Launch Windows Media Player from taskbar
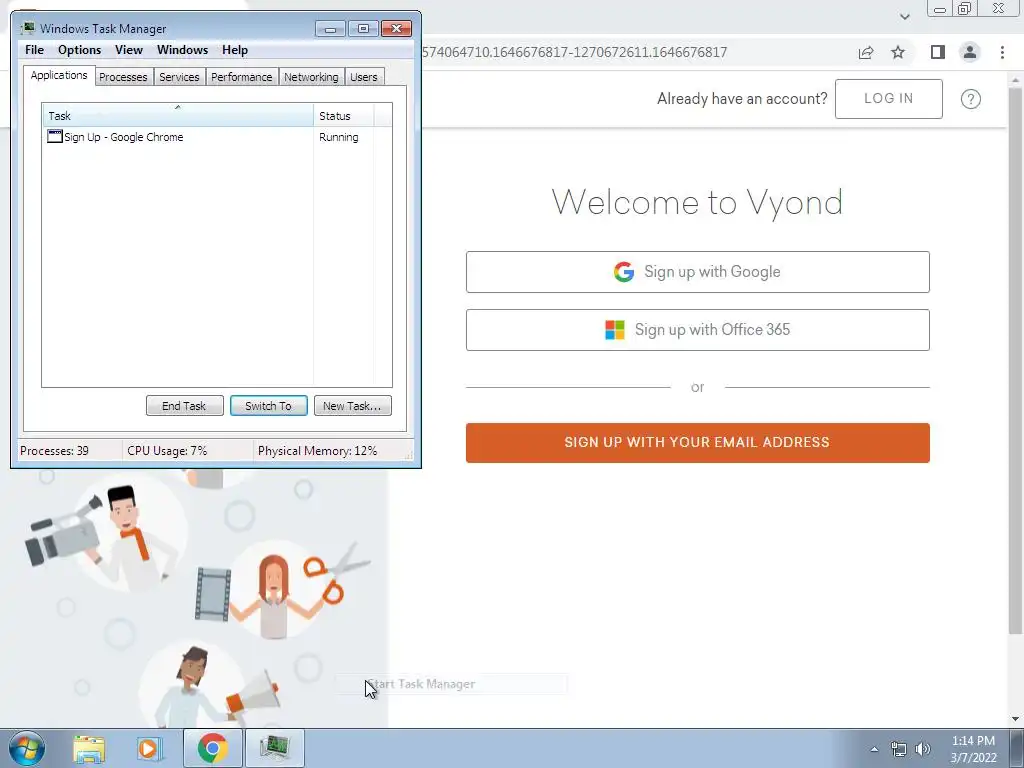The image size is (1024, 768). click(149, 748)
